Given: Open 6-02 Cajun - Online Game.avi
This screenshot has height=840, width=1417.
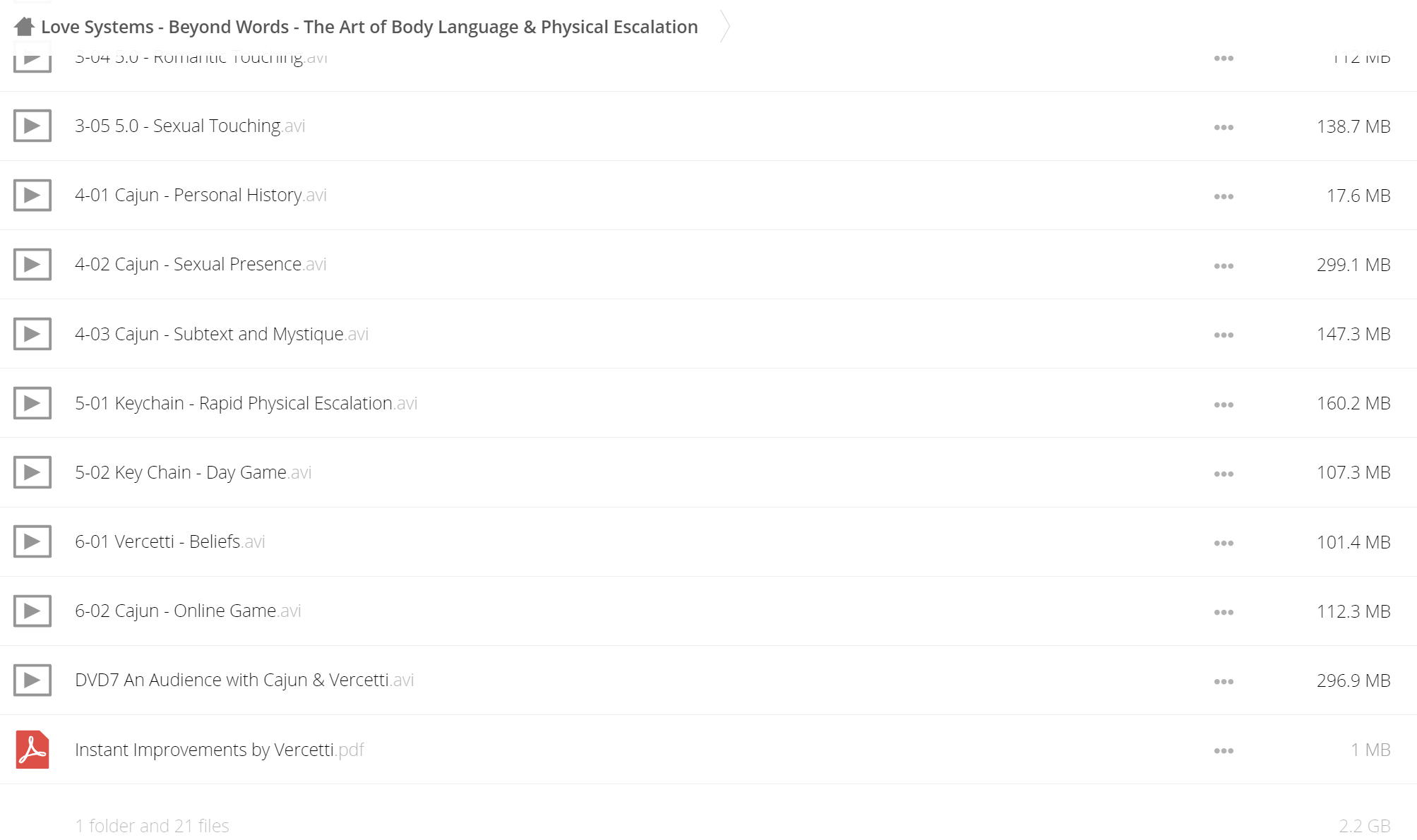Looking at the screenshot, I should pyautogui.click(x=188, y=611).
